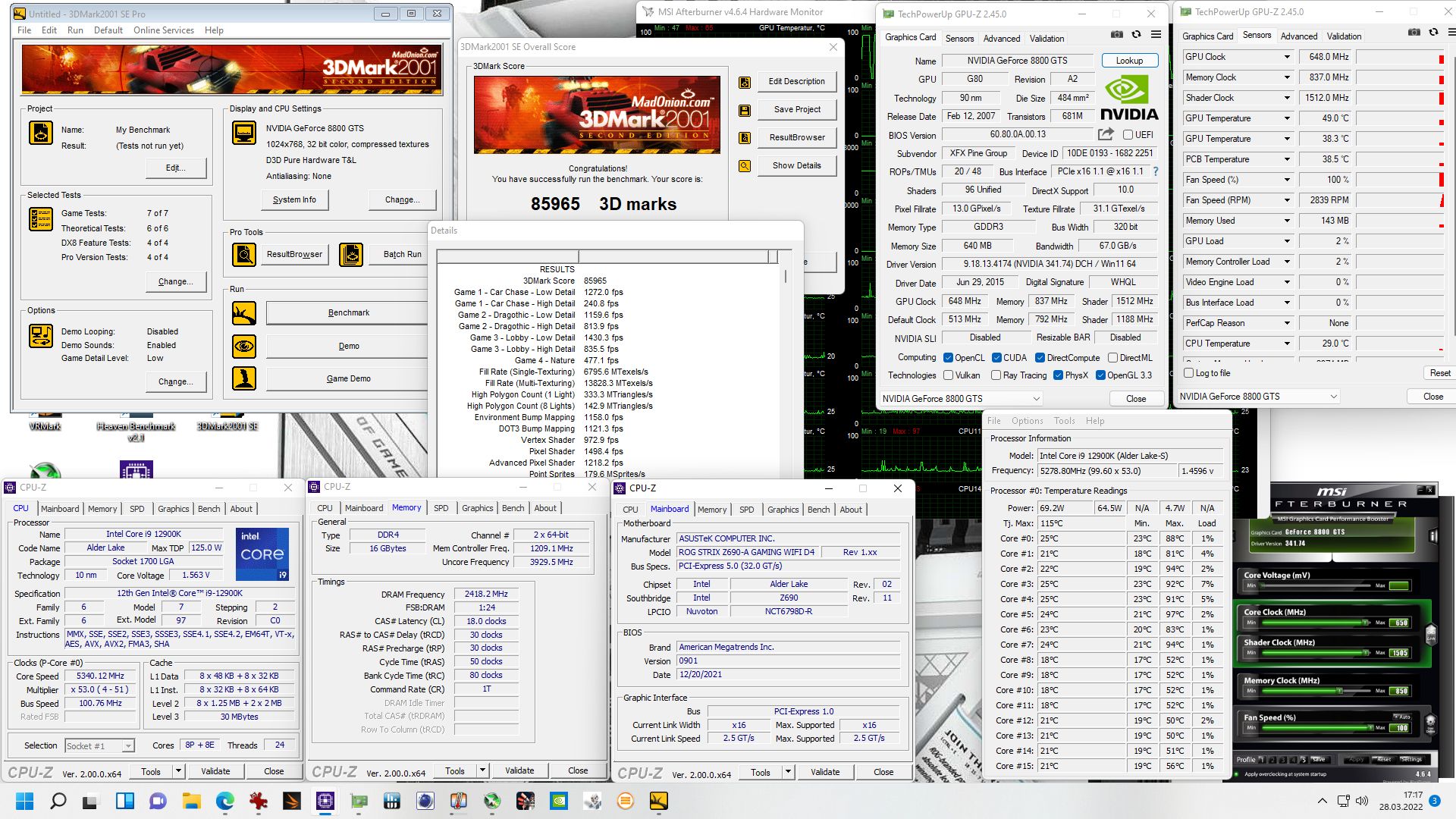The width and height of the screenshot is (1456, 819).
Task: Open the Memory Clock sensor dropdown
Action: [1287, 77]
